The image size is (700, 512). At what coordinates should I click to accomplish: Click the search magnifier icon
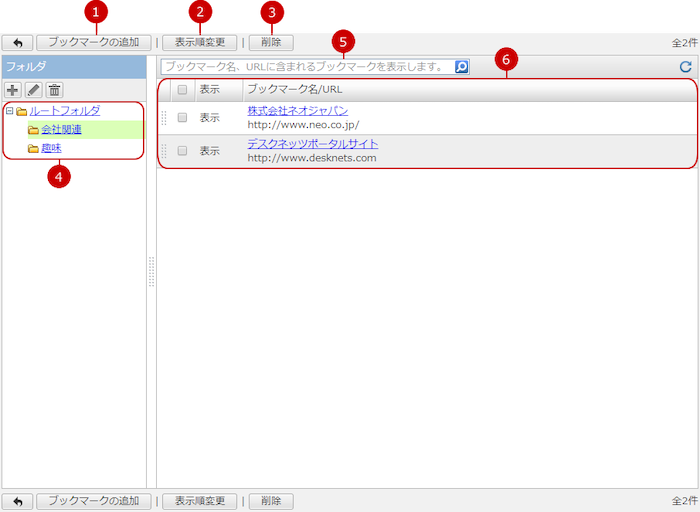(461, 67)
